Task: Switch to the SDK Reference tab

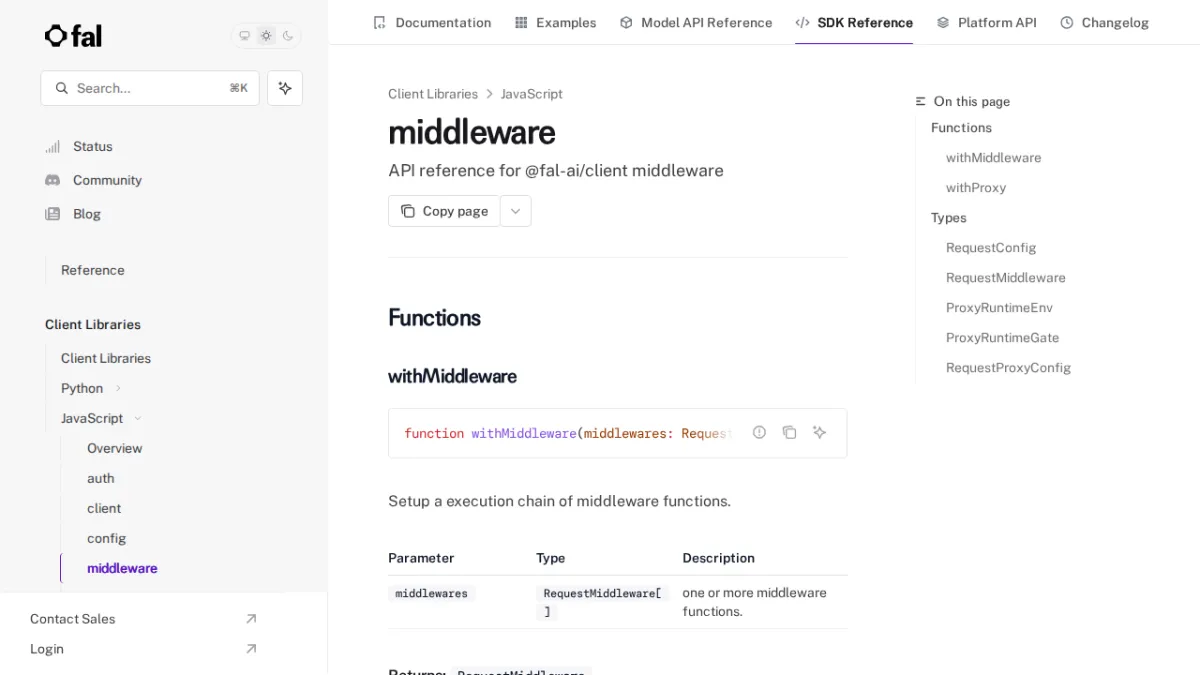Action: point(854,22)
